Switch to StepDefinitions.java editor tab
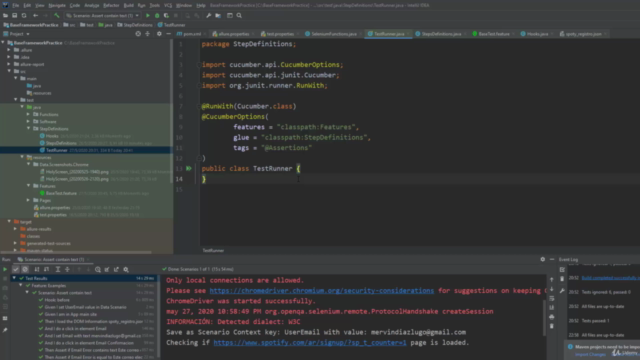The width and height of the screenshot is (640, 360). (439, 34)
